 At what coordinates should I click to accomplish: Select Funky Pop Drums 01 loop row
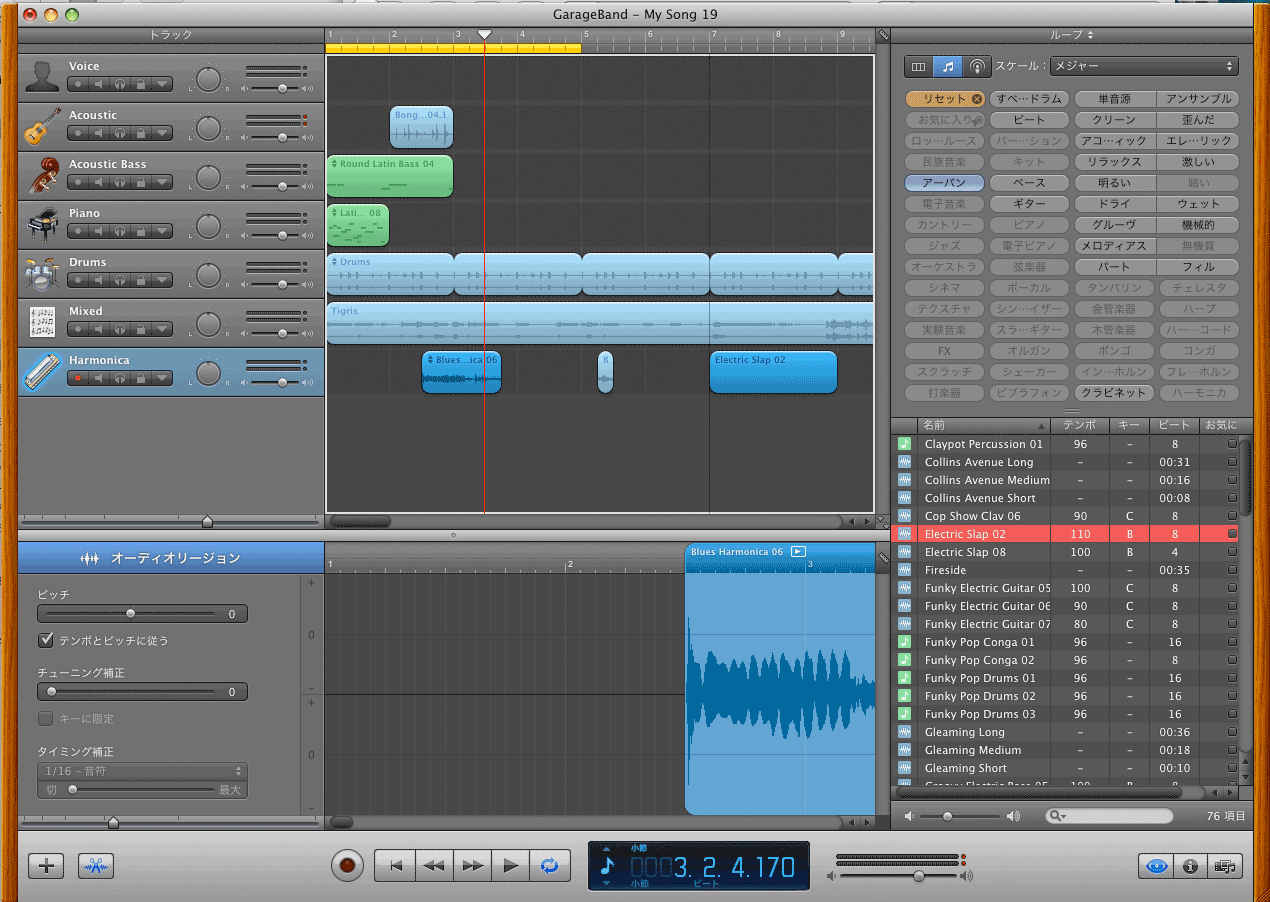tap(979, 678)
